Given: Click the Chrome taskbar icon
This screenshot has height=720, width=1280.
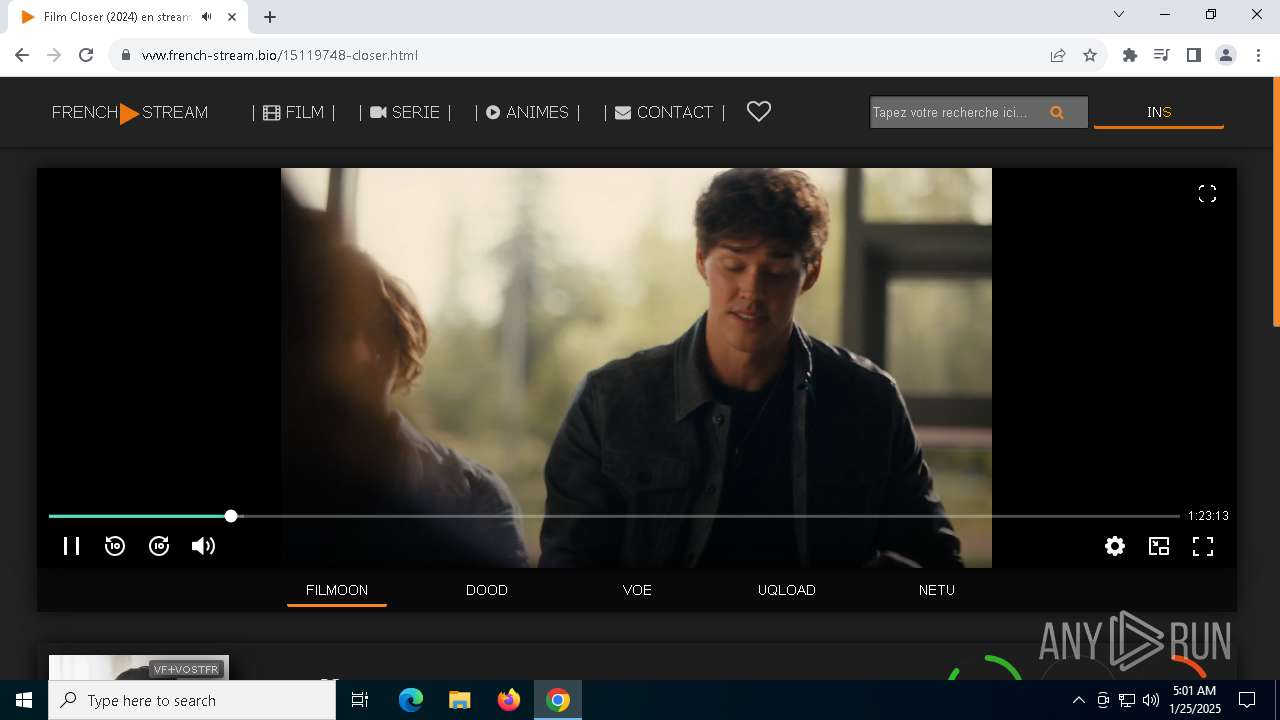Looking at the screenshot, I should (558, 700).
